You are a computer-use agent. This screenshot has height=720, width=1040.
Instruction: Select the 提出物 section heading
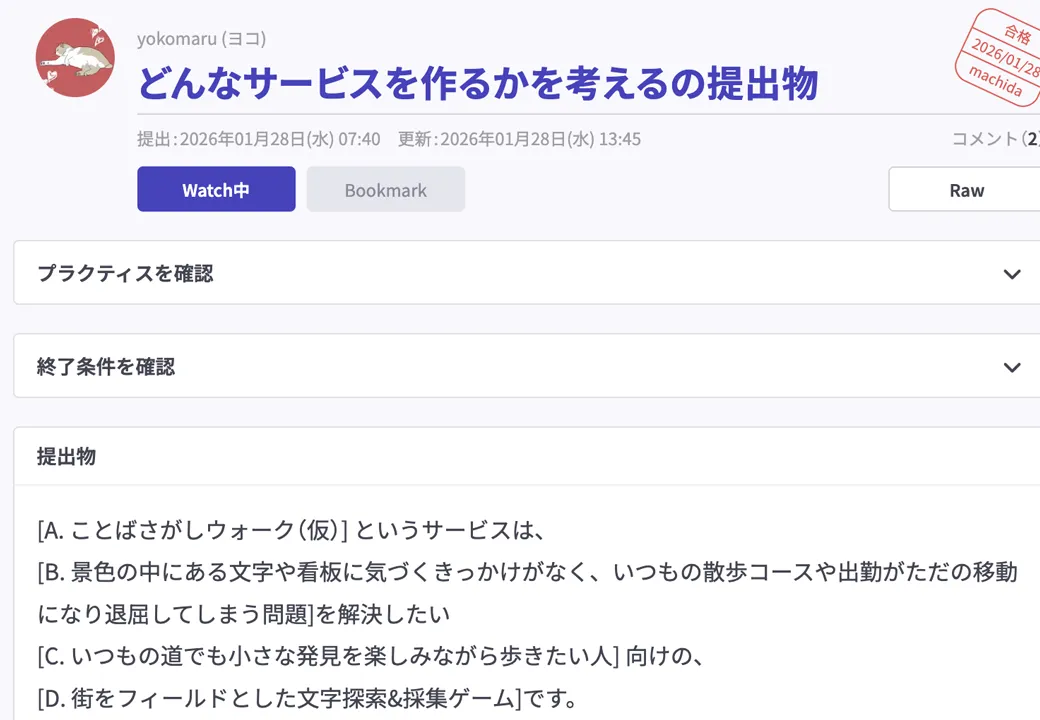[x=66, y=456]
